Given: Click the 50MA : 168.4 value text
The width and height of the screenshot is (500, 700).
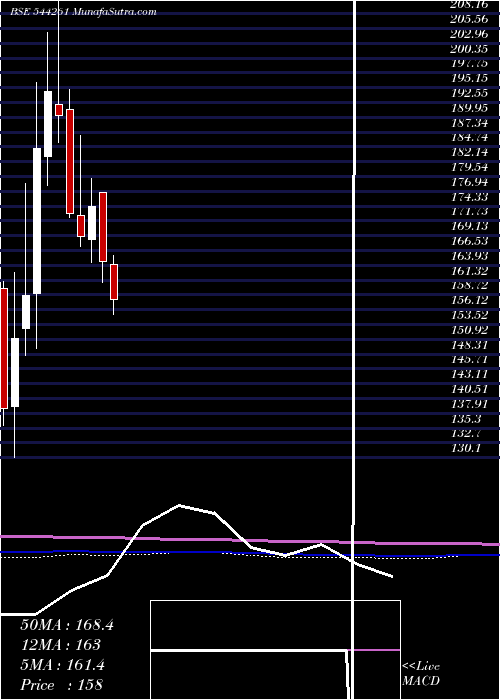Looking at the screenshot, I should point(67,625).
